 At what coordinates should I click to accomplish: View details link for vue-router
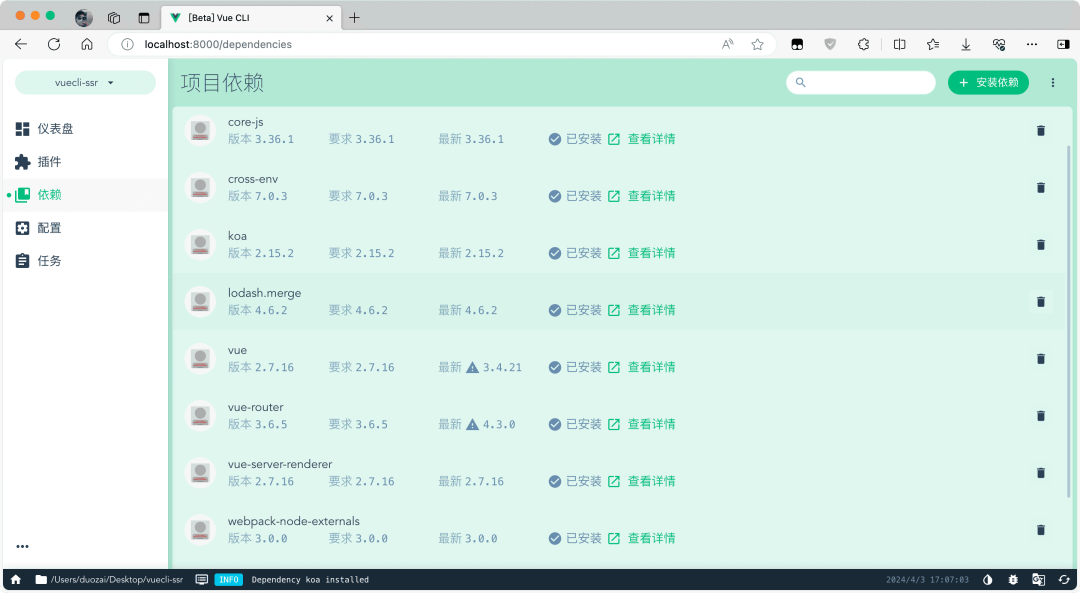(642, 425)
